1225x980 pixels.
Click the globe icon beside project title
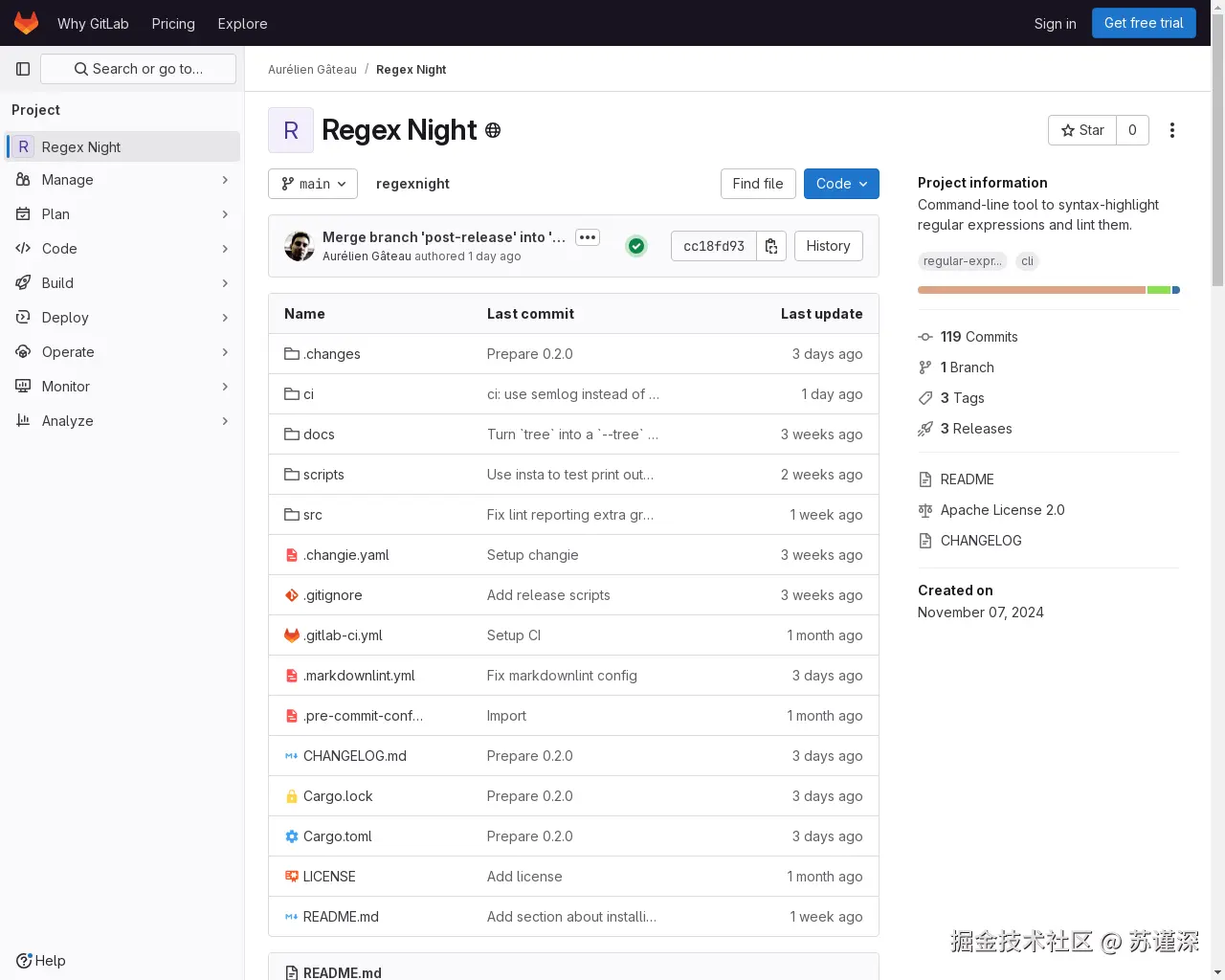pyautogui.click(x=493, y=130)
